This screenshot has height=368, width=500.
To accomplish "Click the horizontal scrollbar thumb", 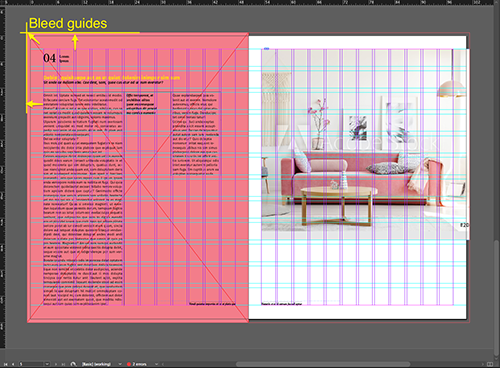I will click(323, 364).
